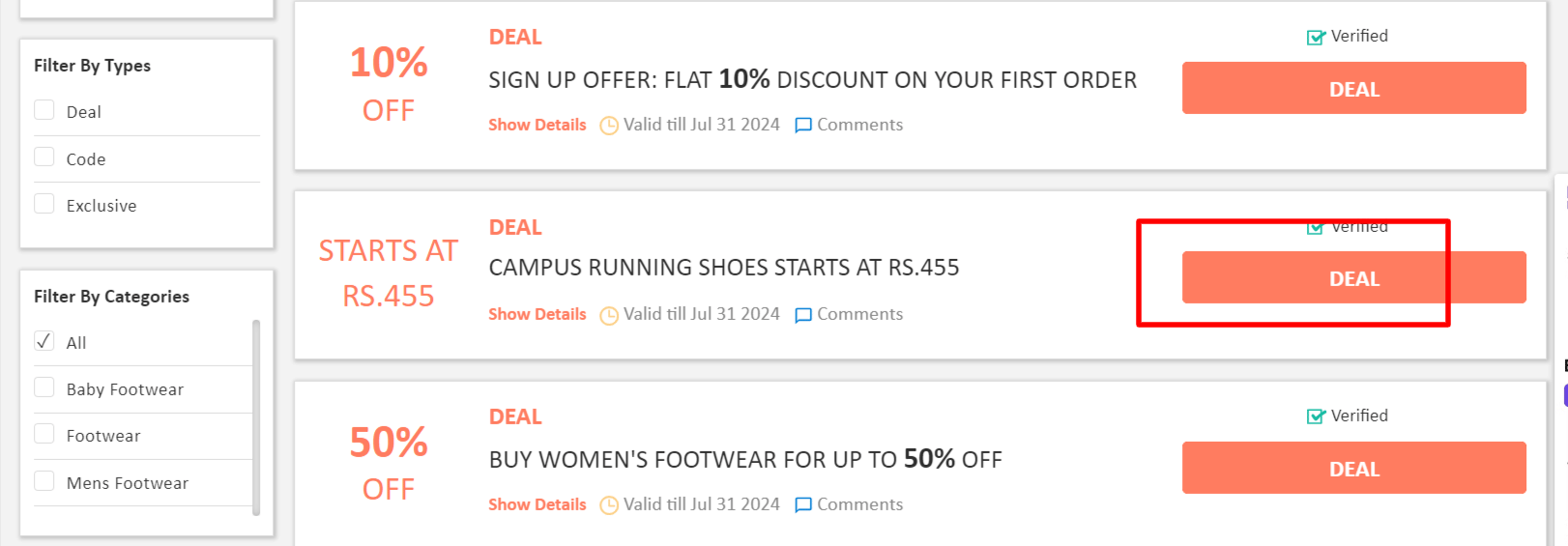
Task: Click the clock icon on the women's footwear deal
Action: (609, 505)
